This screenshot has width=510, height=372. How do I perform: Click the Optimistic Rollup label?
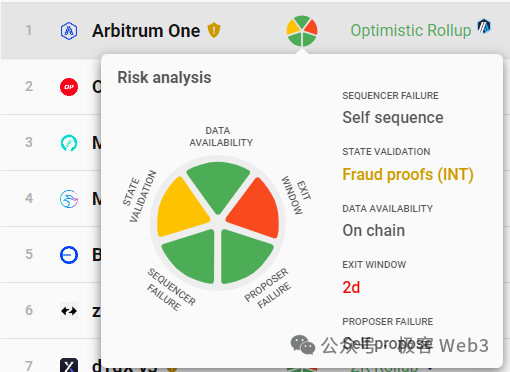click(x=411, y=30)
